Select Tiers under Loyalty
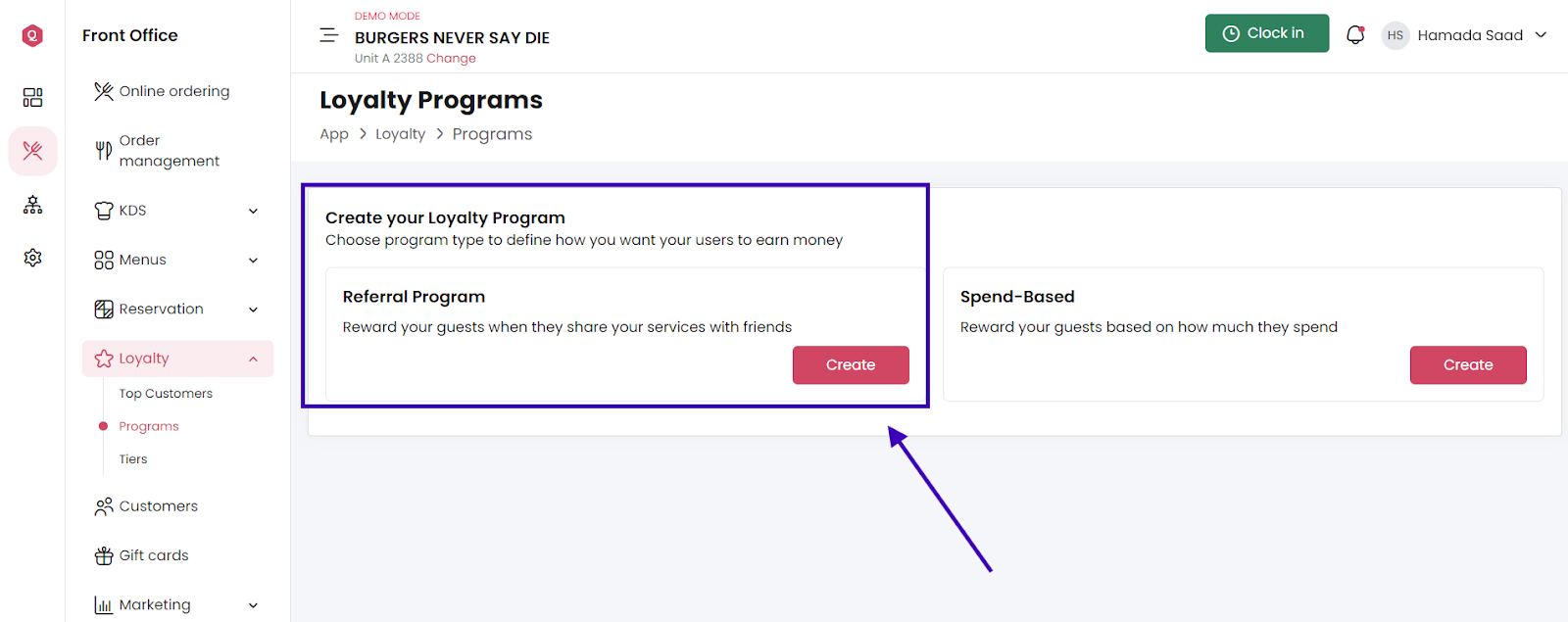This screenshot has height=622, width=1568. coord(133,459)
